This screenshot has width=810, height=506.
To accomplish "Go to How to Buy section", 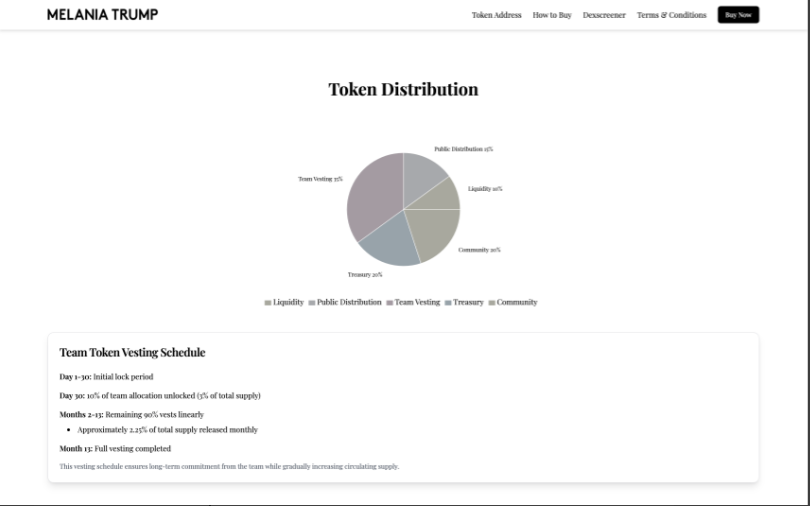I will [552, 15].
